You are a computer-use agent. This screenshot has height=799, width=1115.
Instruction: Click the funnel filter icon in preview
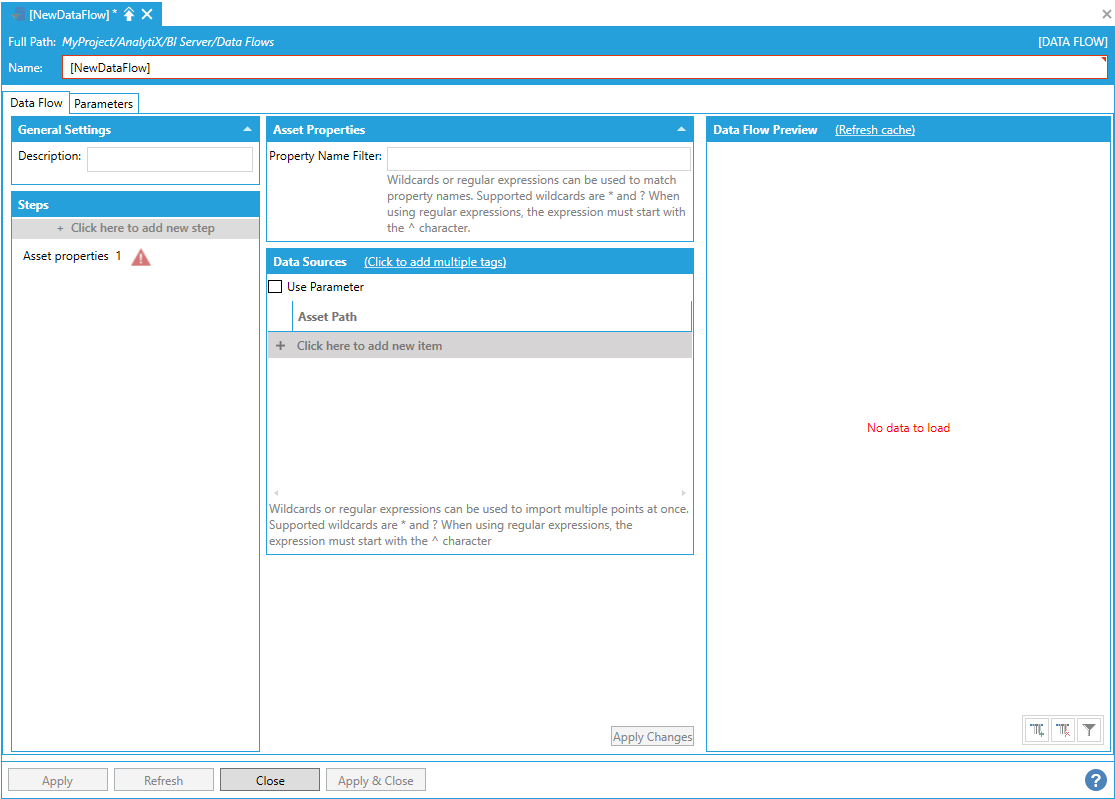tap(1089, 731)
